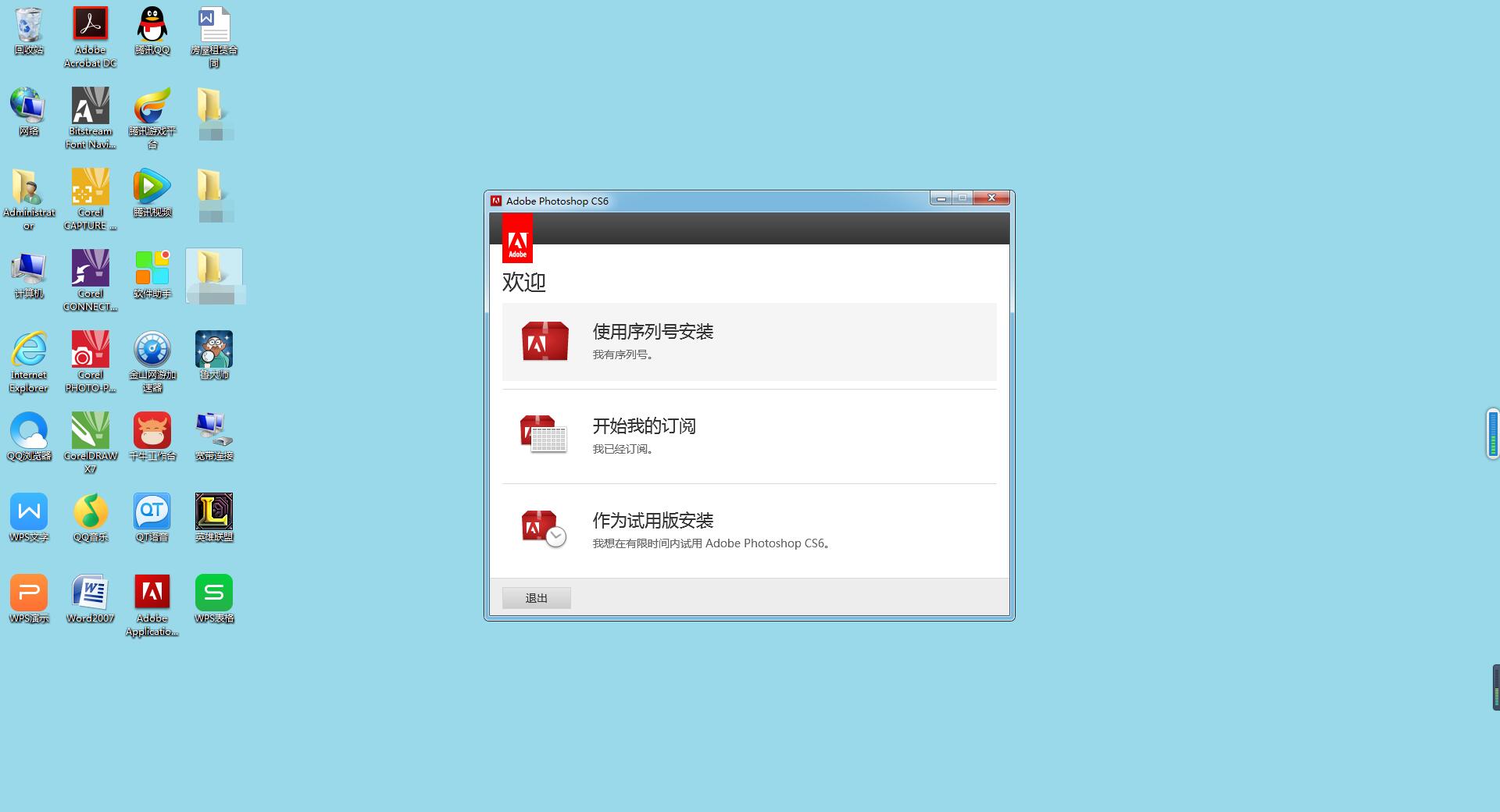Click the 我想在有限时间内试用 Adobe Photoshop CS6 text

(713, 543)
